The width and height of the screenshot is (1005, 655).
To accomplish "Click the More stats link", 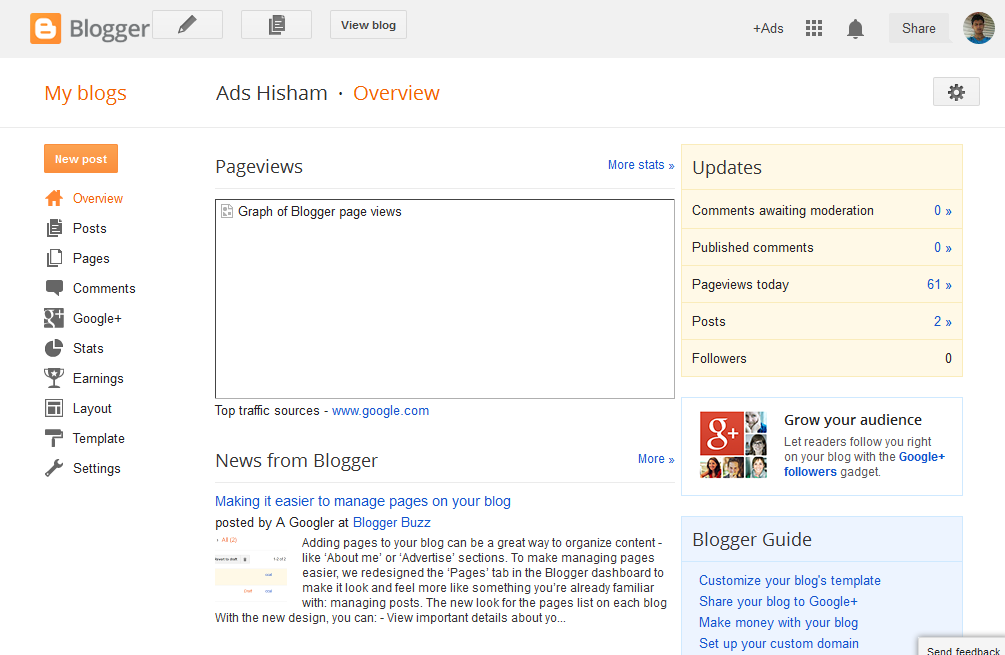I will [x=641, y=165].
